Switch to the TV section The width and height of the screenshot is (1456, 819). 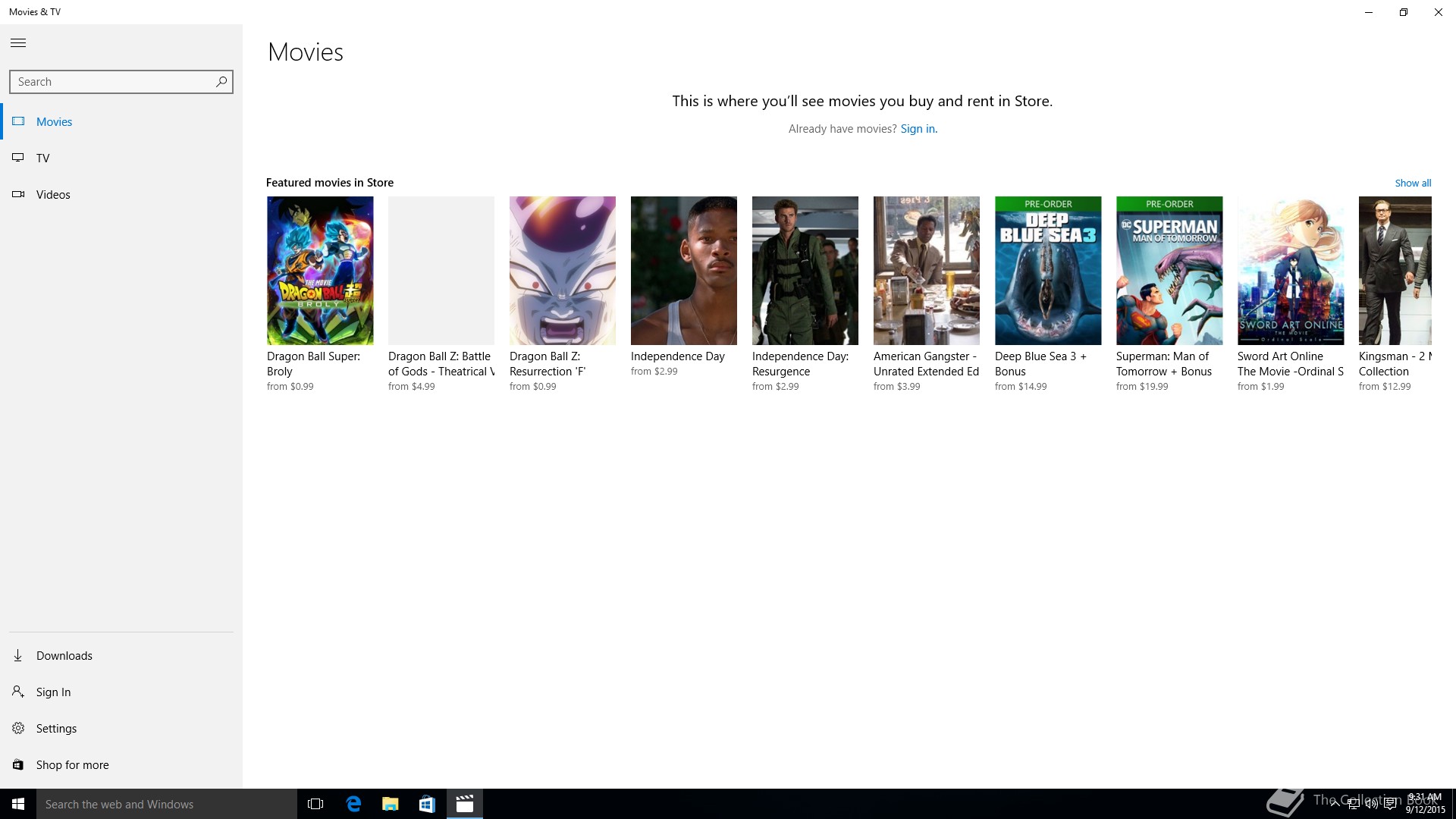point(42,158)
